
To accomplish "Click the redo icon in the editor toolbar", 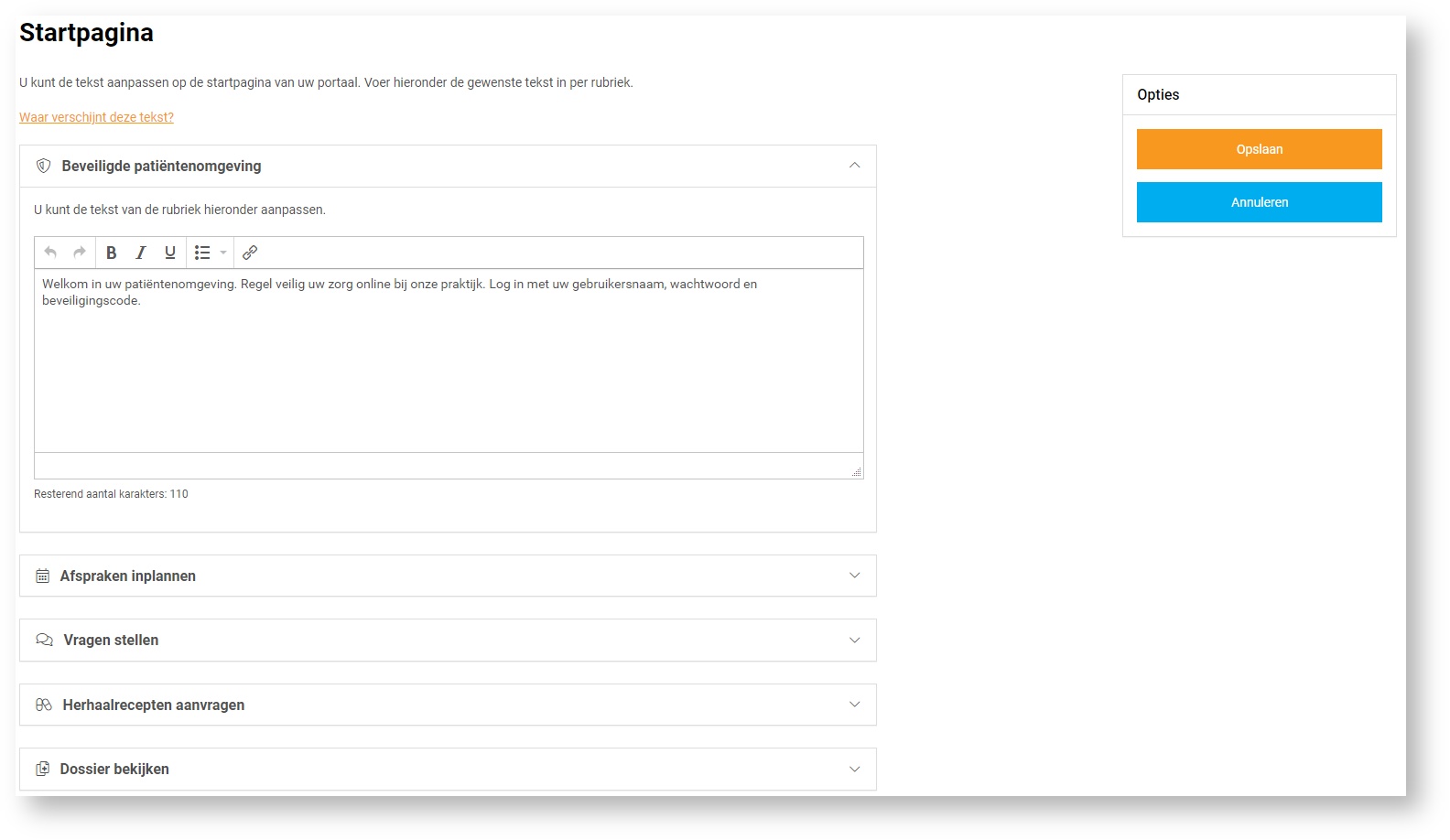I will (x=80, y=253).
